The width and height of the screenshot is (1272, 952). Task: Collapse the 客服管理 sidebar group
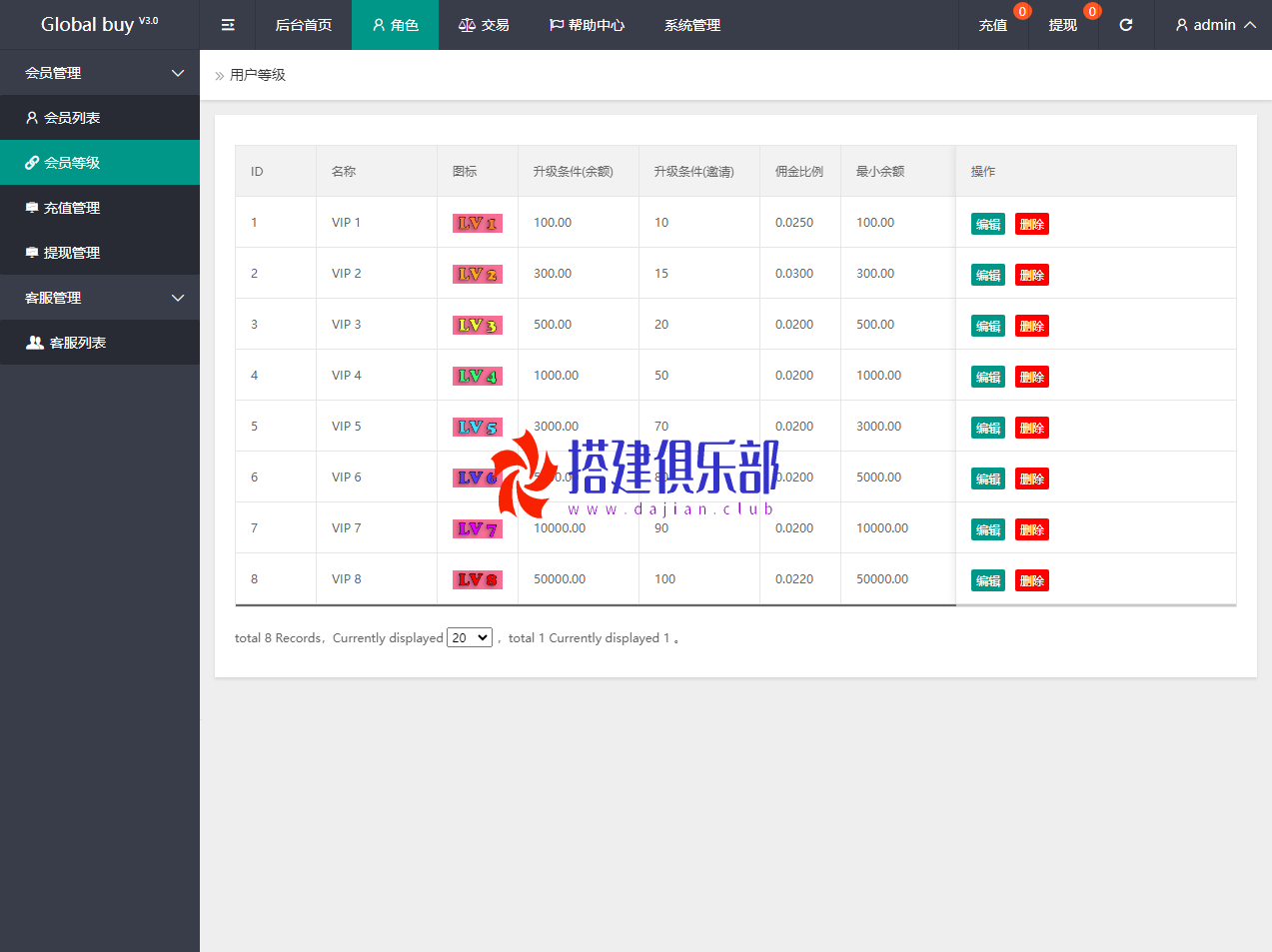100,298
